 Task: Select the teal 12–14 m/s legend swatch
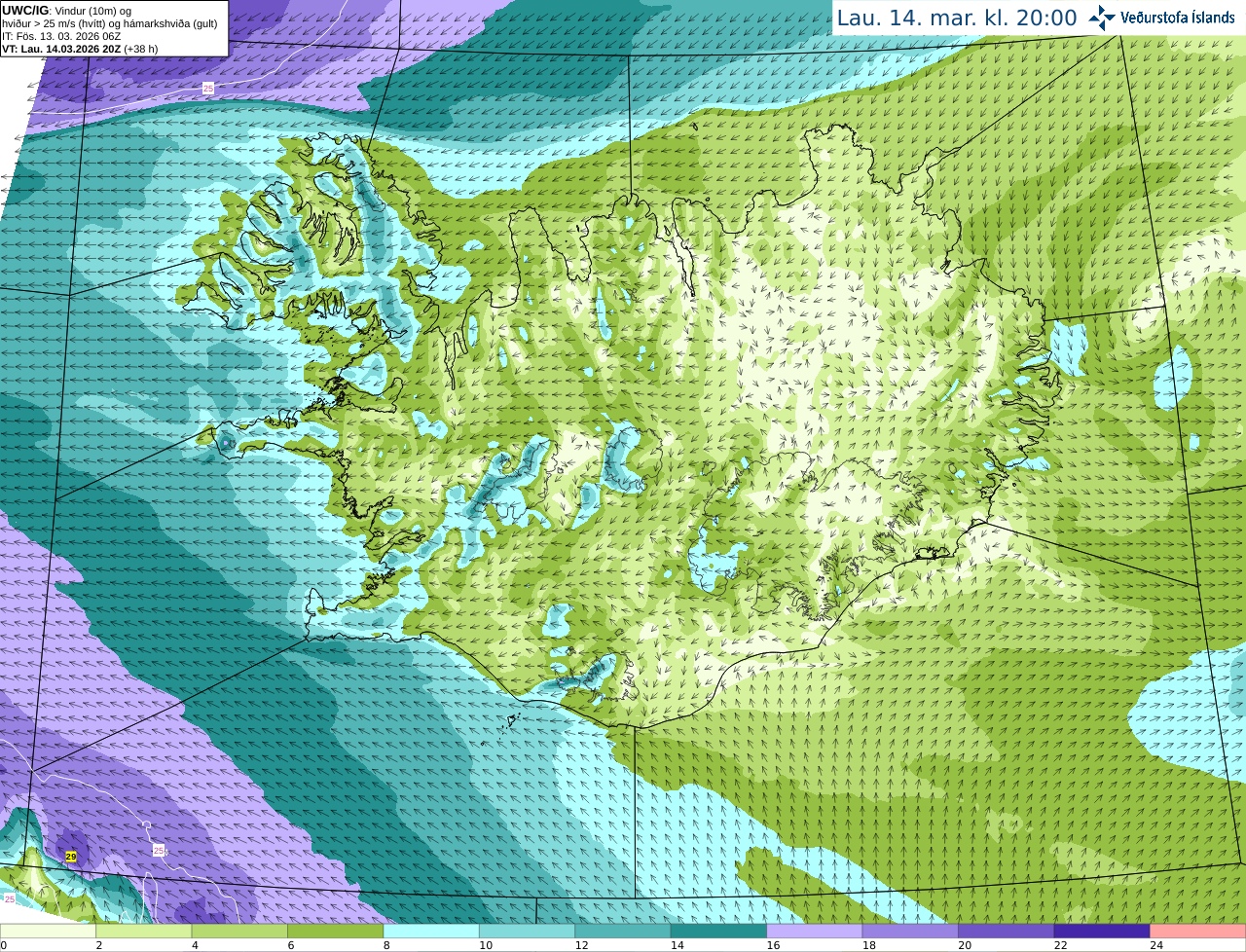click(623, 932)
